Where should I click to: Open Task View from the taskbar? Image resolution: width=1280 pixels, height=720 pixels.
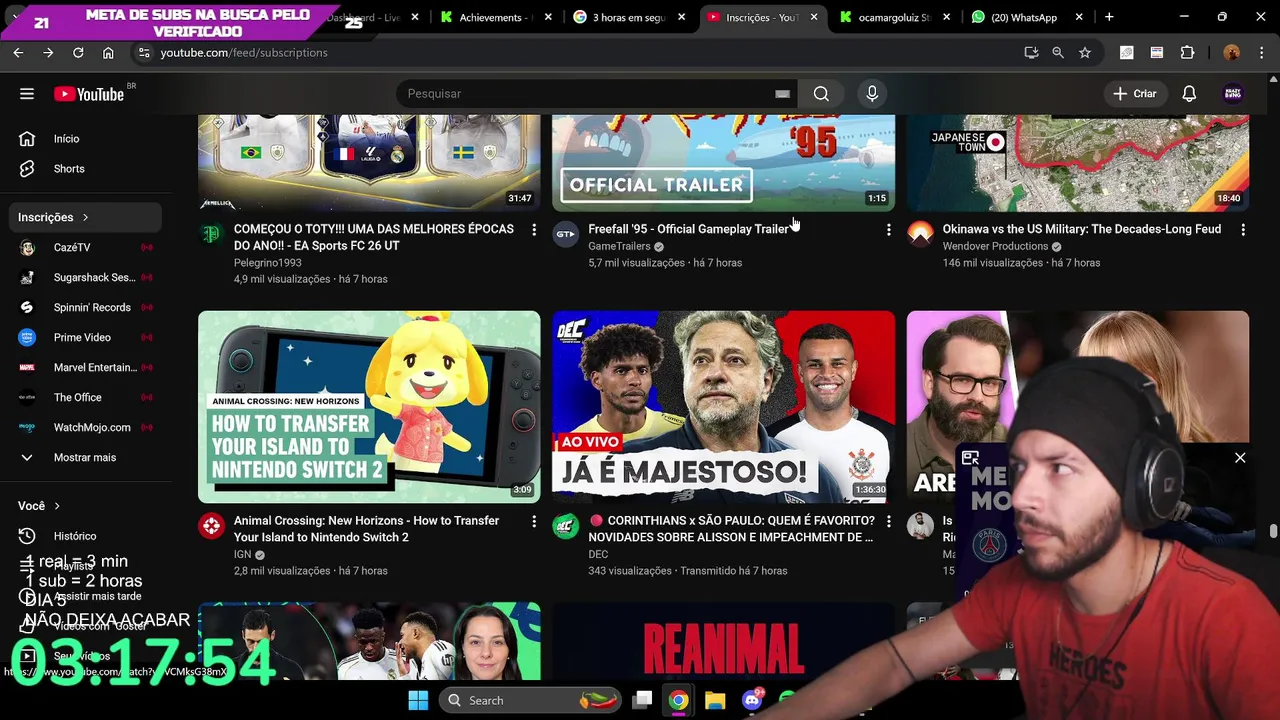pyautogui.click(x=642, y=700)
